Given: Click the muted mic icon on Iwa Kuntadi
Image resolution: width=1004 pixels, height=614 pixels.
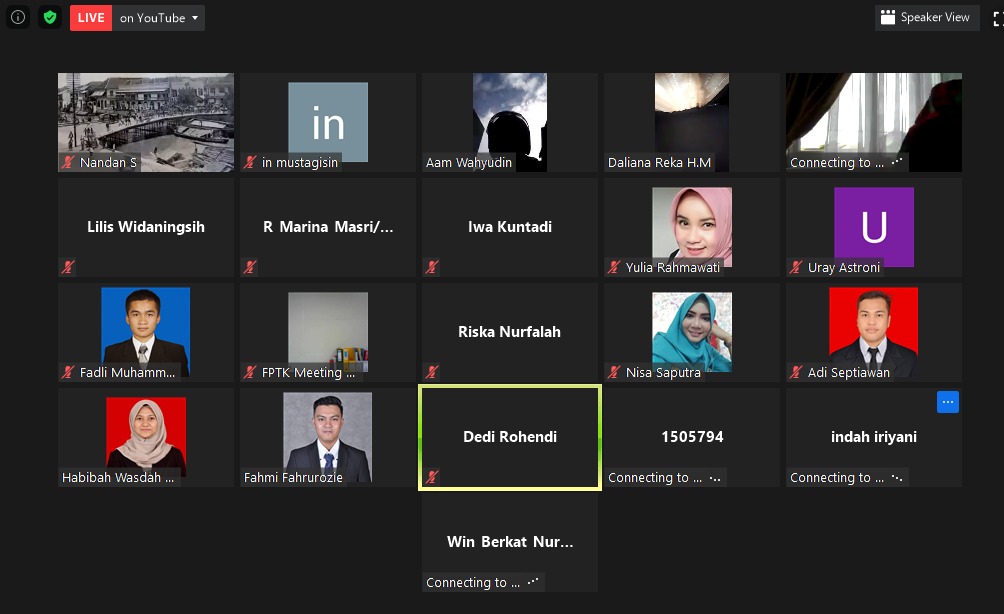Looking at the screenshot, I should coord(432,267).
